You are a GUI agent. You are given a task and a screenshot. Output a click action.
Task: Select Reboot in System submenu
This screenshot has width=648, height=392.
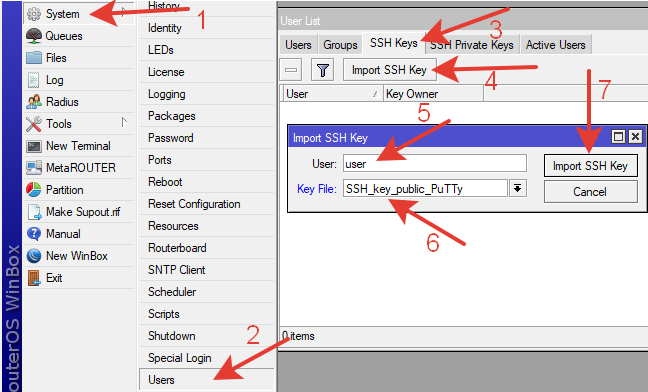207,182
